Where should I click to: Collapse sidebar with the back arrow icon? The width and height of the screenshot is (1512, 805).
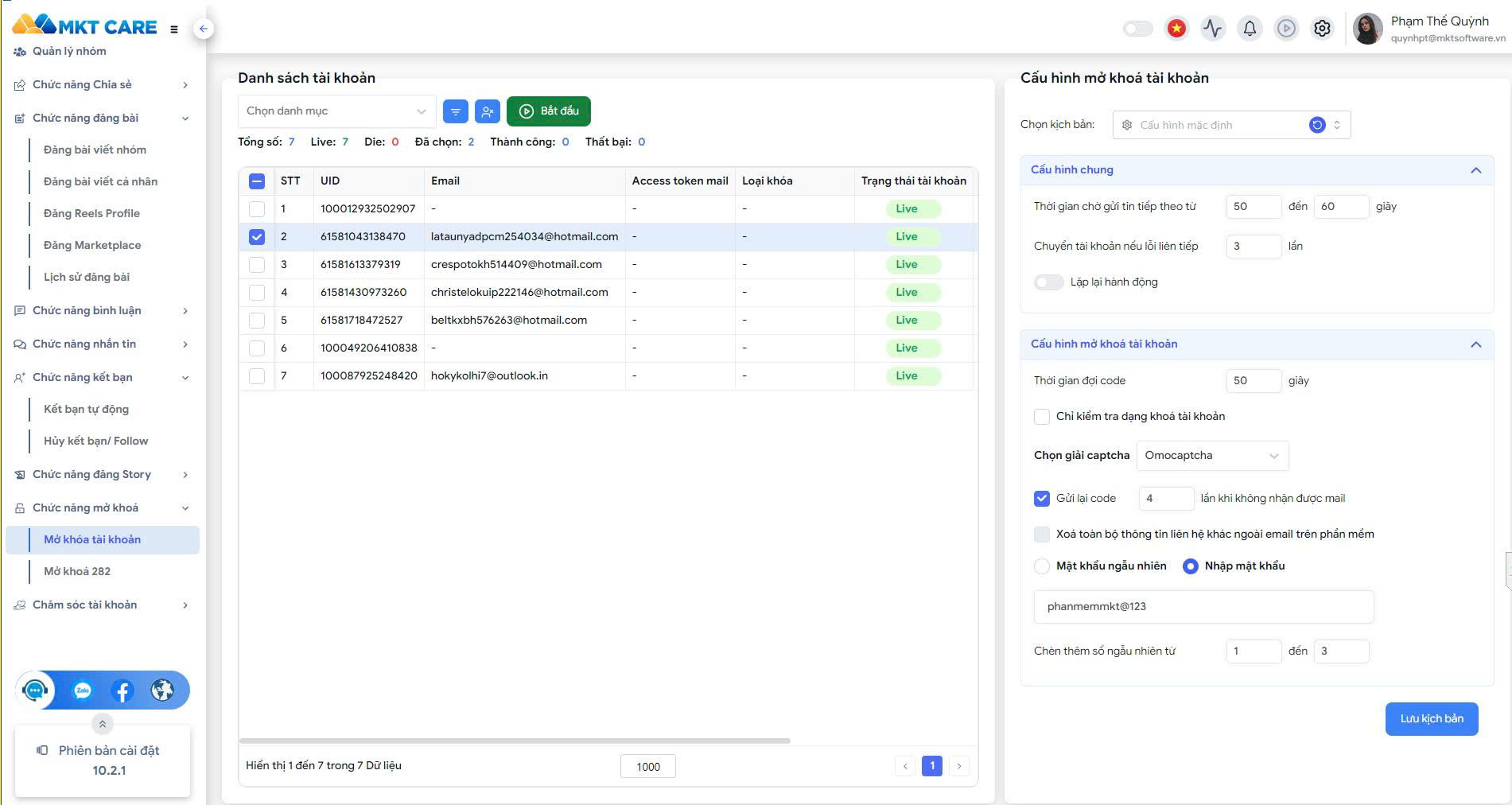[204, 29]
